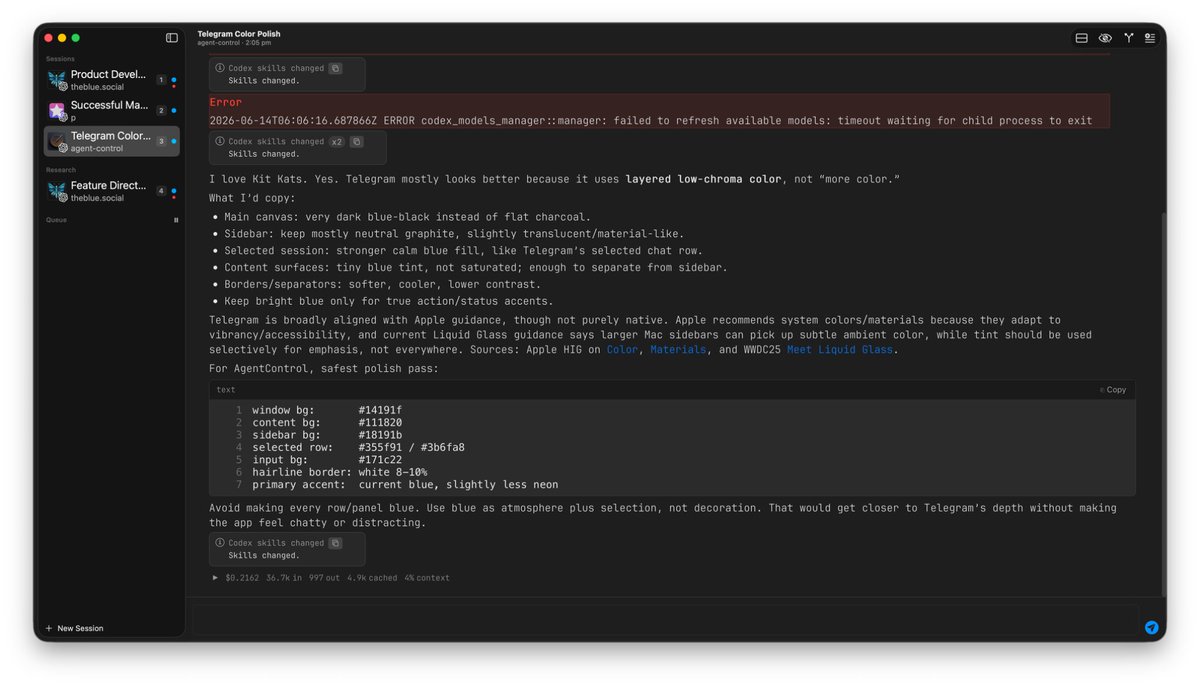The width and height of the screenshot is (1200, 686).
Task: Click info icon on Codex notice above cost line
Action: 220,543
